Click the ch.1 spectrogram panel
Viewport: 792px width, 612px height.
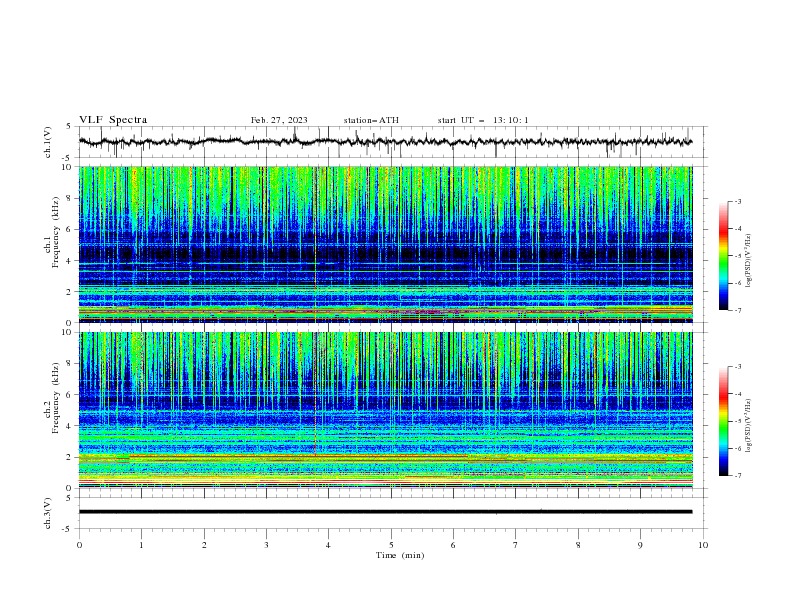(386, 244)
